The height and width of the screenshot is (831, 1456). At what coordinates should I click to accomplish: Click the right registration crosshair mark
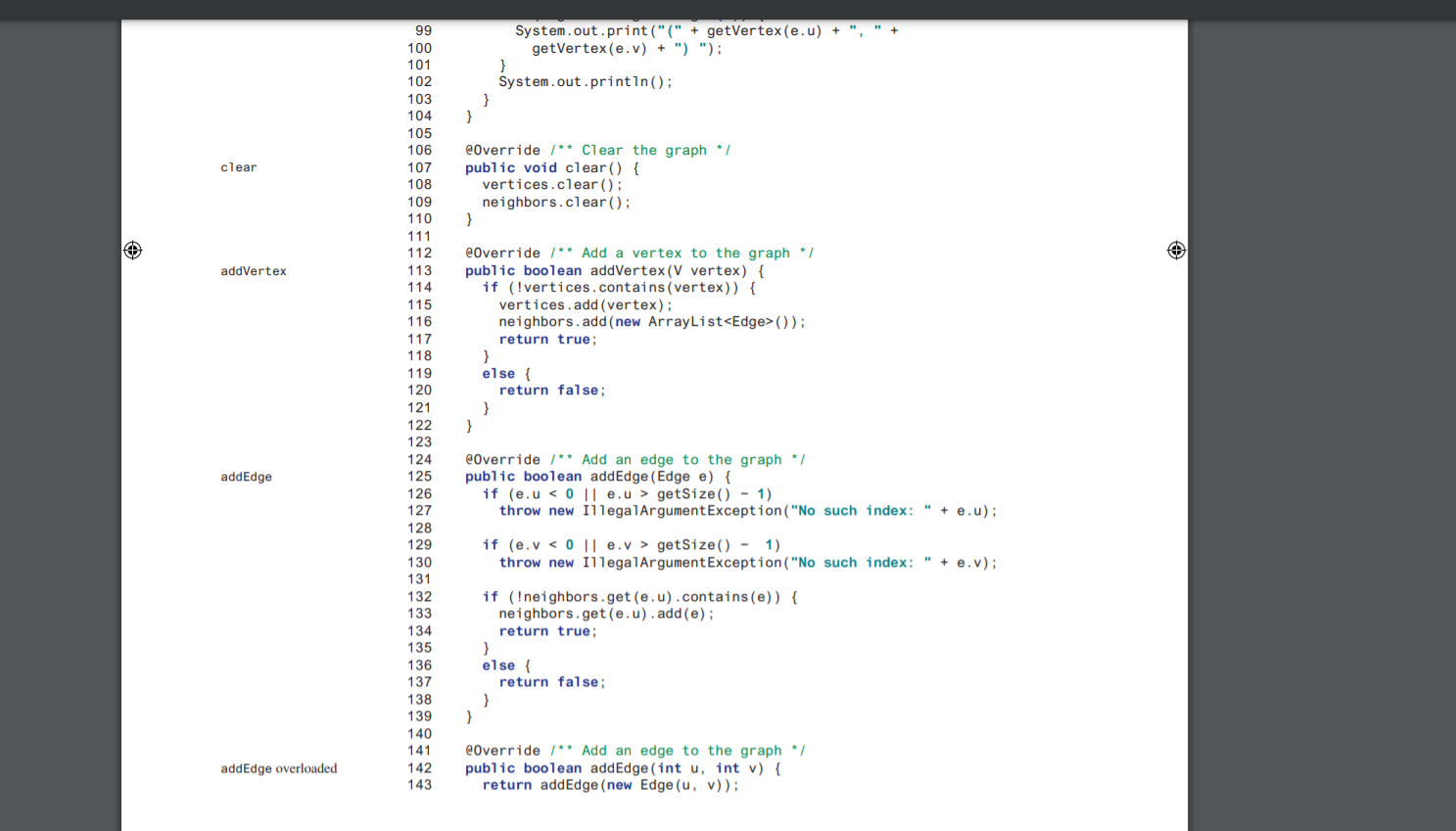click(1176, 251)
